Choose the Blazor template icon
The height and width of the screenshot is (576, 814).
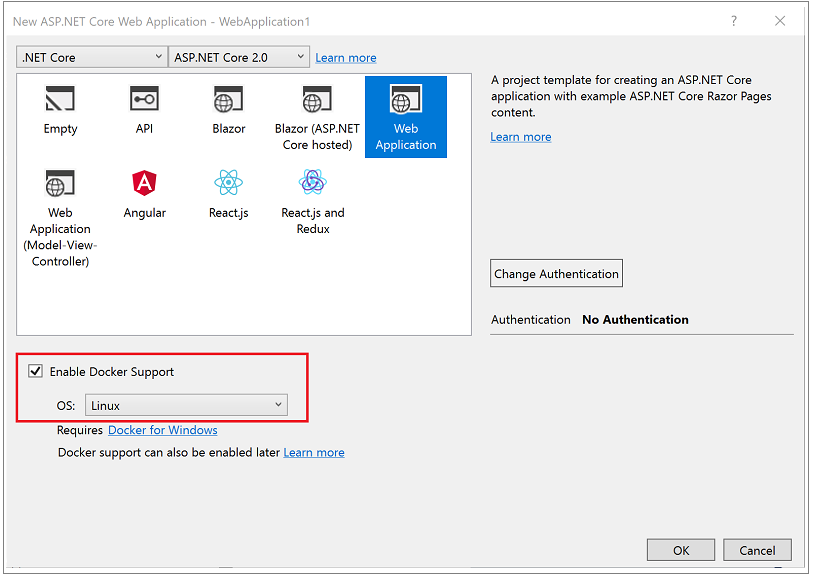tap(228, 99)
